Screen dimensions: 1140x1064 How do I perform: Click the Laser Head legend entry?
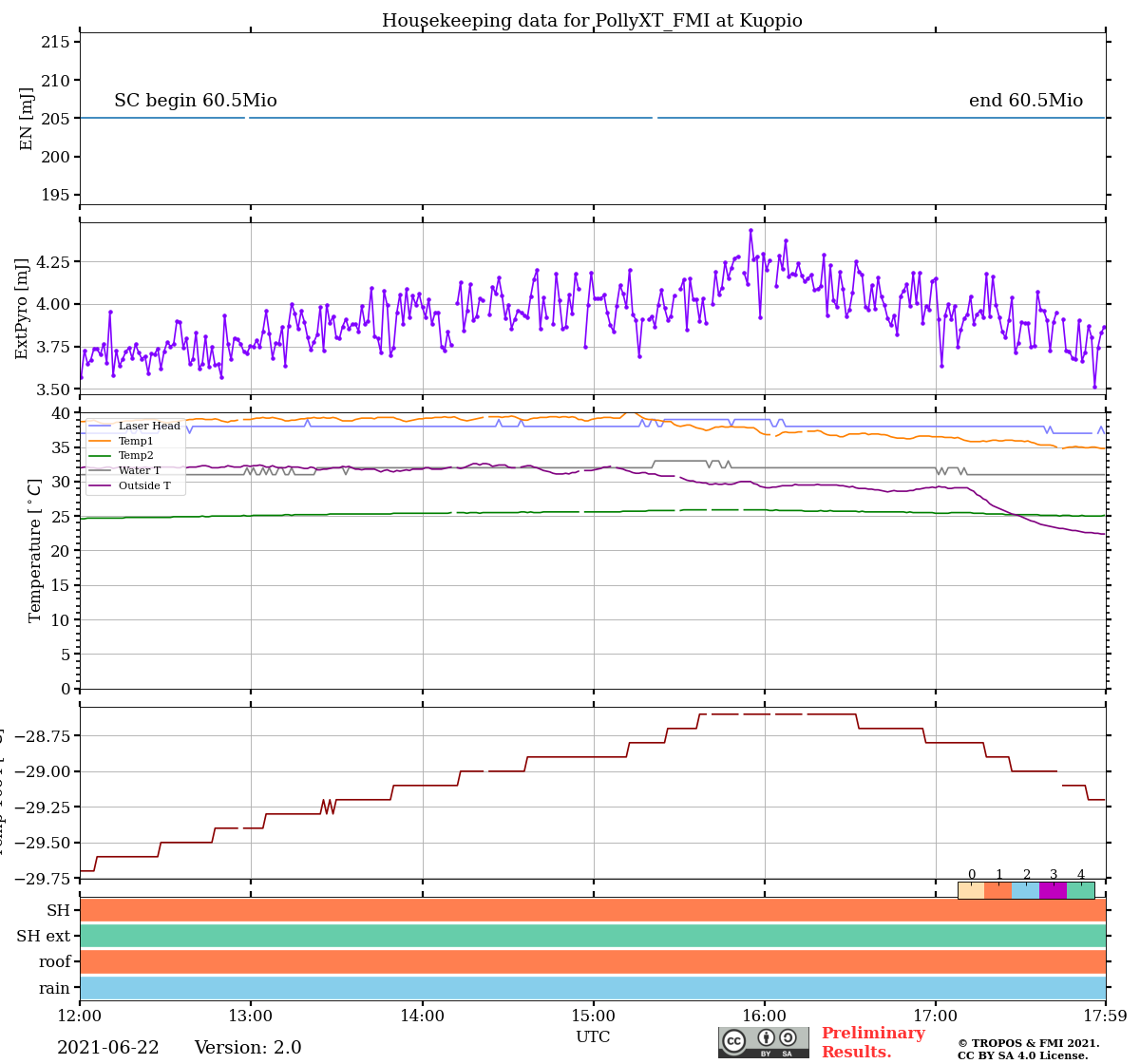[135, 426]
